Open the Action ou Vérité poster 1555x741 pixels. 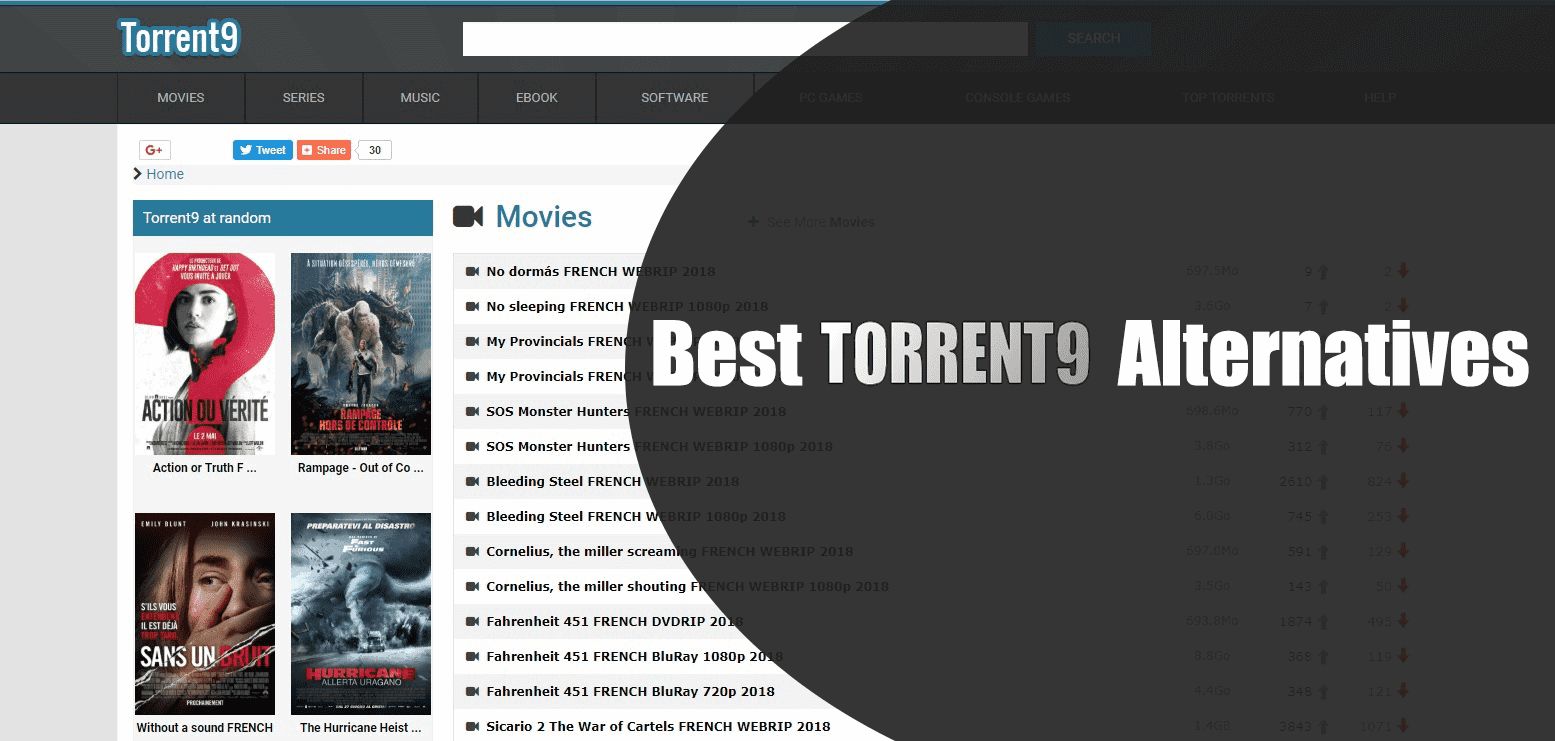(205, 354)
